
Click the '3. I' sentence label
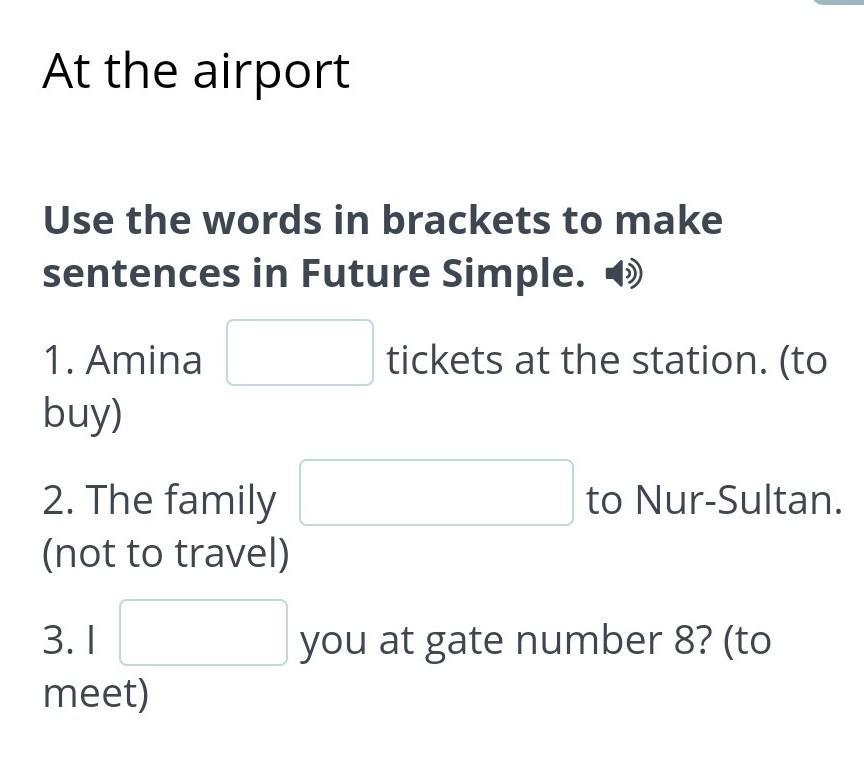69,640
